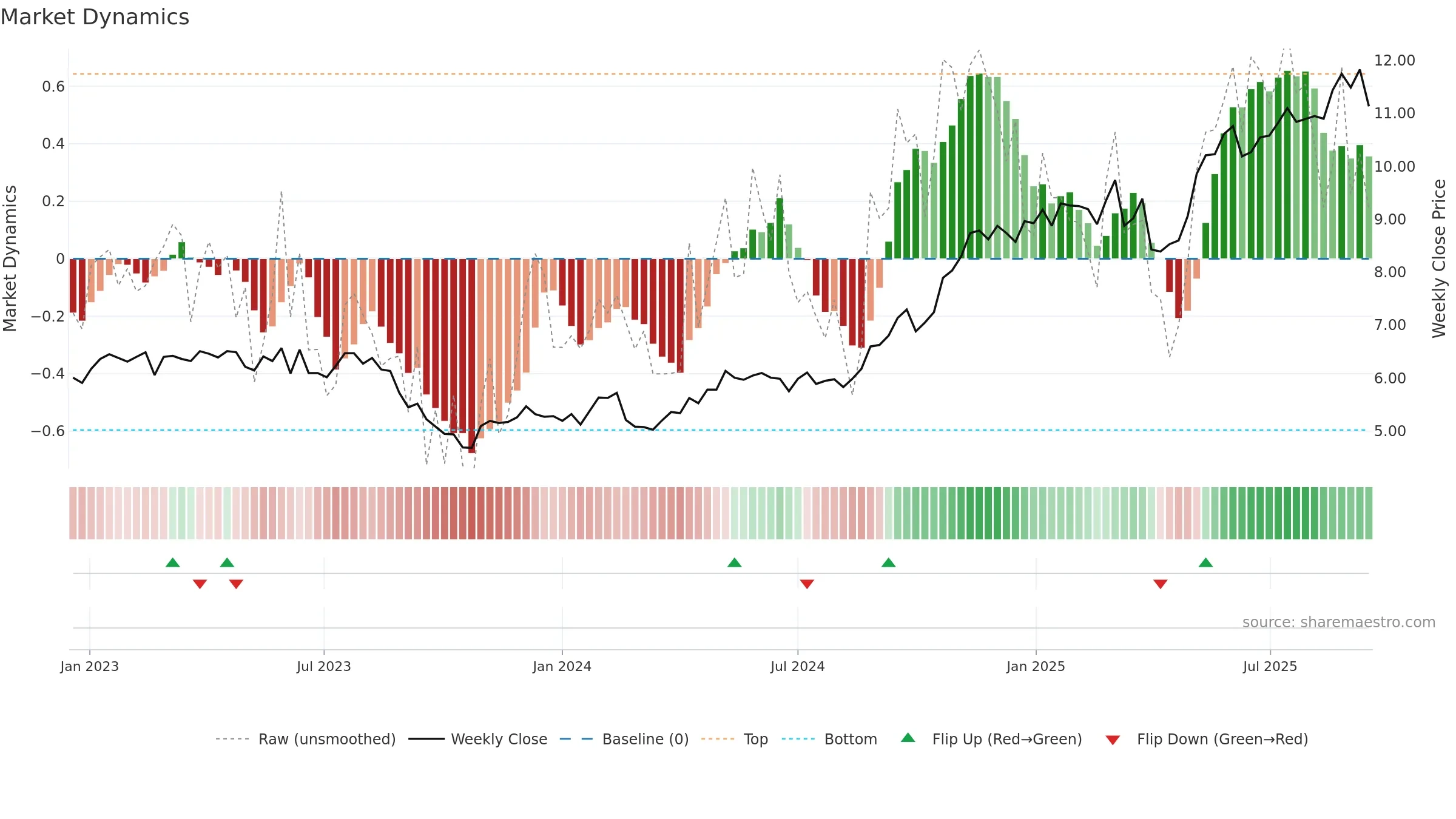Viewport: 1456px width, 819px height.
Task: Click the source: sharemaestro.com text
Action: click(x=1339, y=622)
